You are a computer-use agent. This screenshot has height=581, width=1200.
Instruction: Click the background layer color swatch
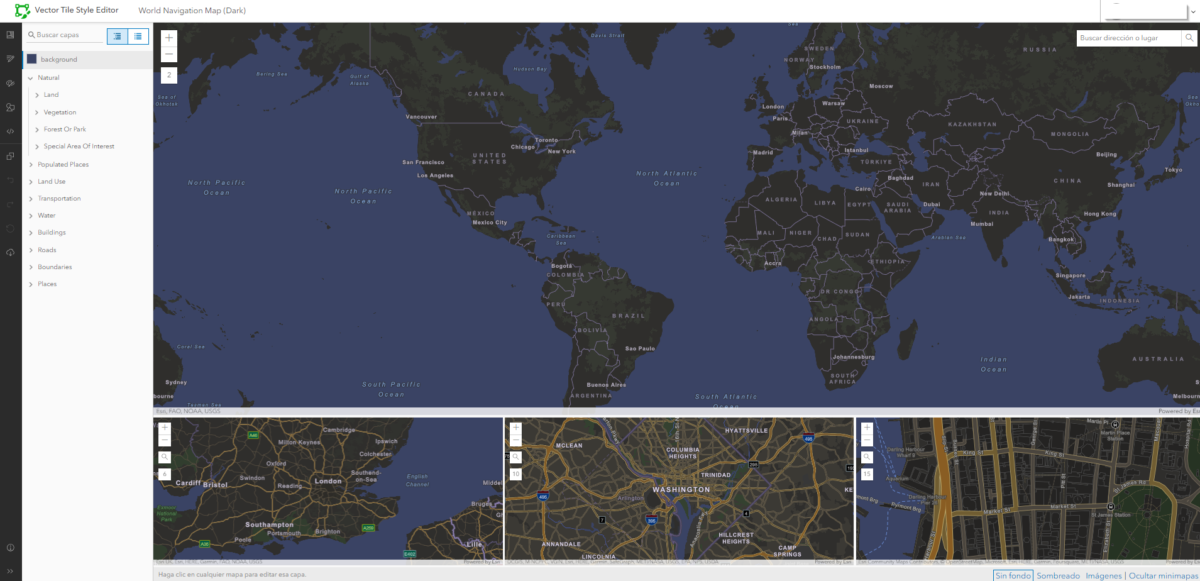(34, 59)
